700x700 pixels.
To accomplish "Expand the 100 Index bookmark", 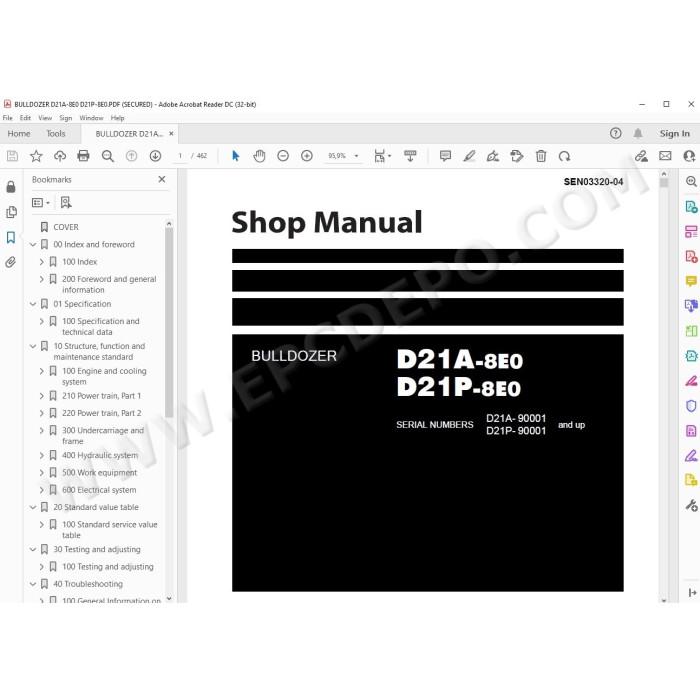I will (x=41, y=262).
